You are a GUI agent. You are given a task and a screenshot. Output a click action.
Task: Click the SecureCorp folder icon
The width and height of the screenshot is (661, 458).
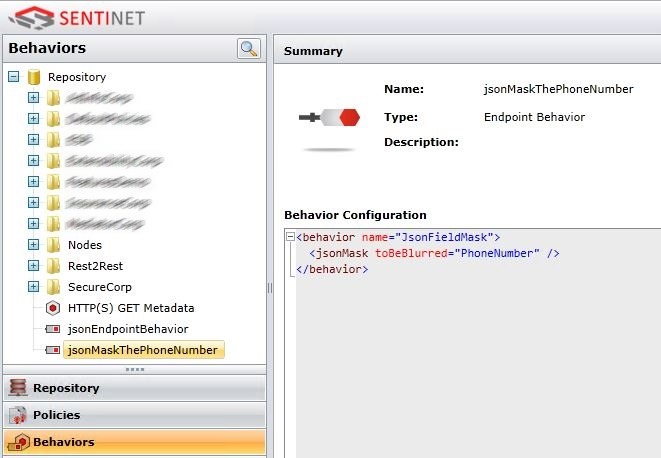[54, 287]
